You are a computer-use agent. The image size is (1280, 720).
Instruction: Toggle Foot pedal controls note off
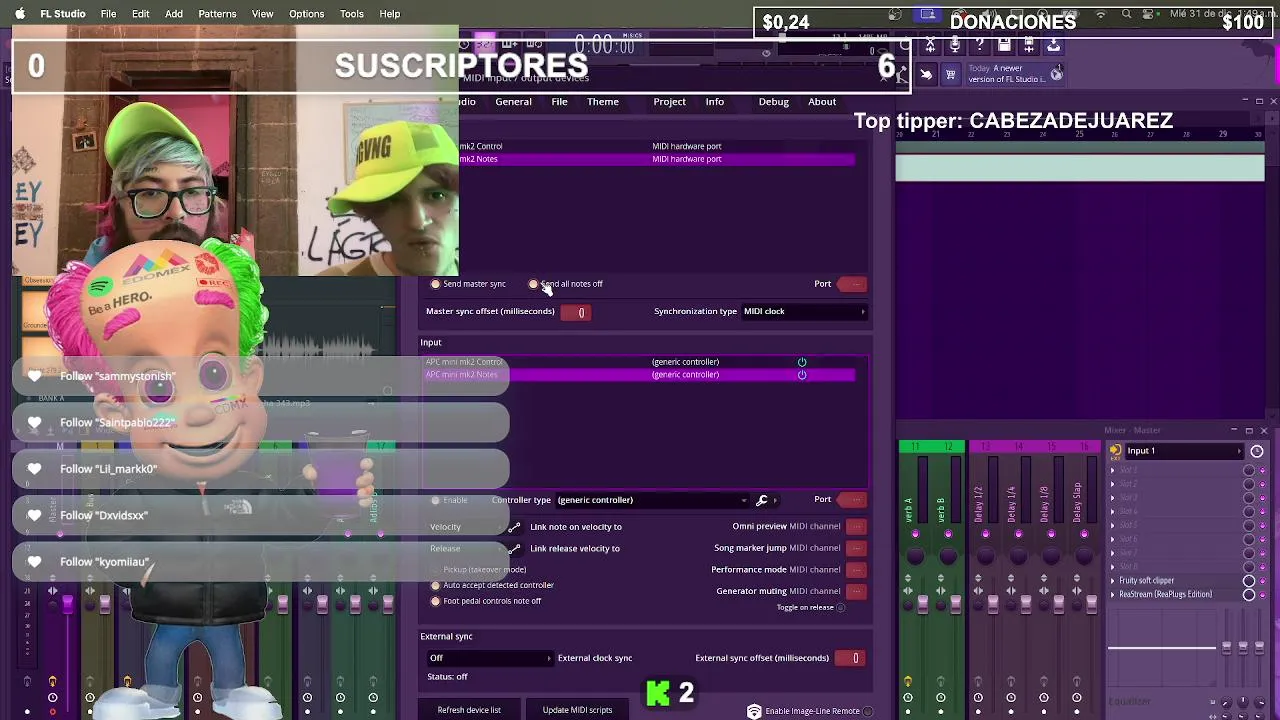435,601
